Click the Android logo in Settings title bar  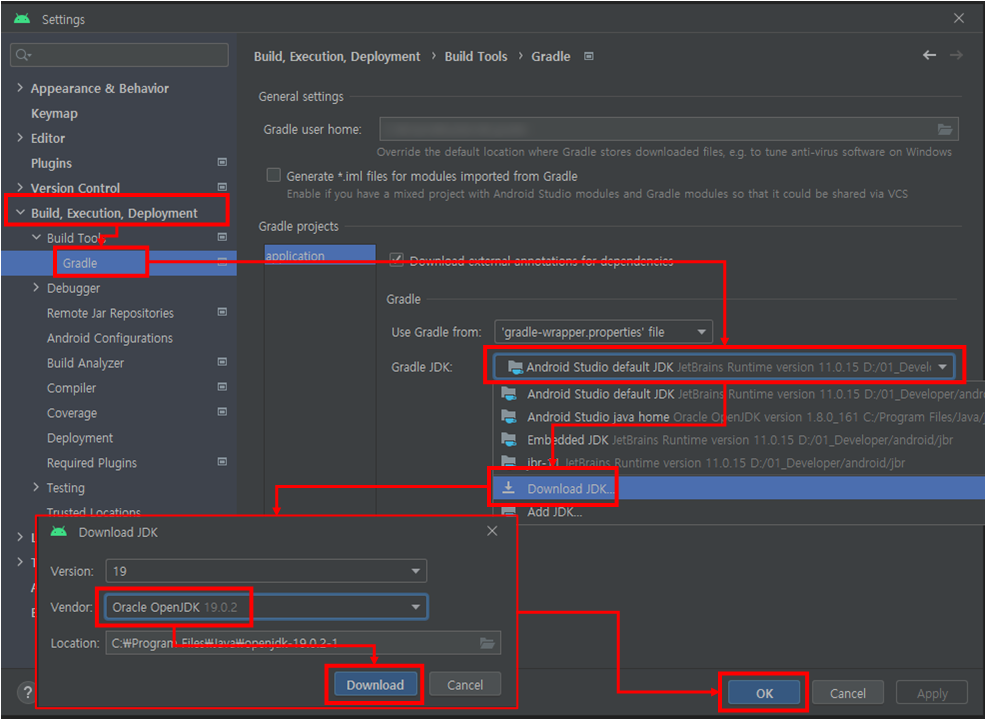22,18
